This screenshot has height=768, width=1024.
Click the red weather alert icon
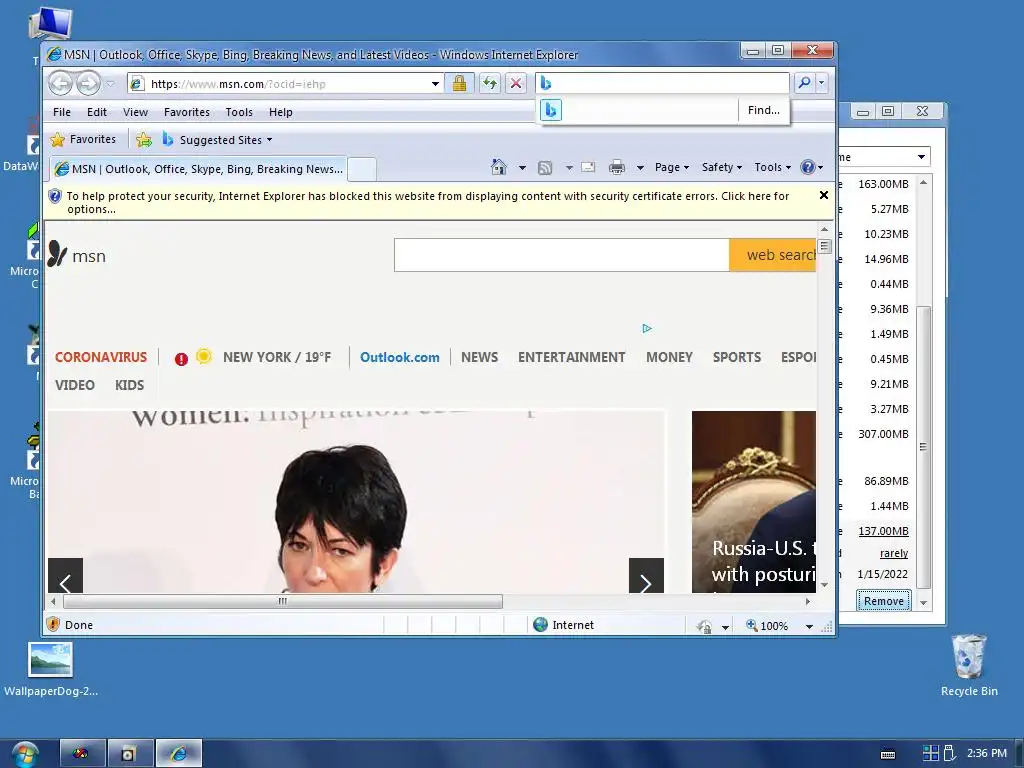182,359
